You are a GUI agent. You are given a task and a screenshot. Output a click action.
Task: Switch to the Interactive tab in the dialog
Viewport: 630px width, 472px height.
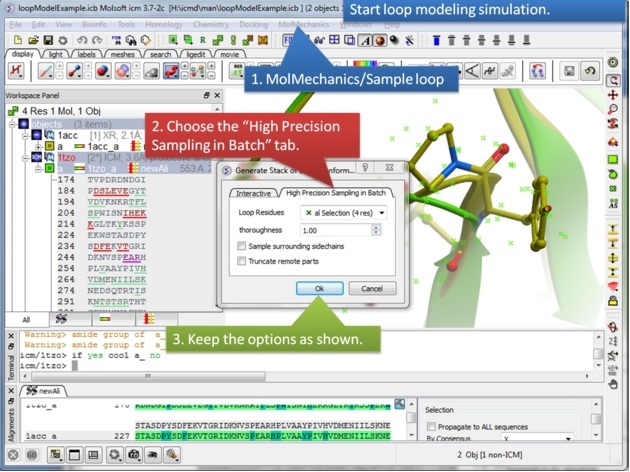253,193
